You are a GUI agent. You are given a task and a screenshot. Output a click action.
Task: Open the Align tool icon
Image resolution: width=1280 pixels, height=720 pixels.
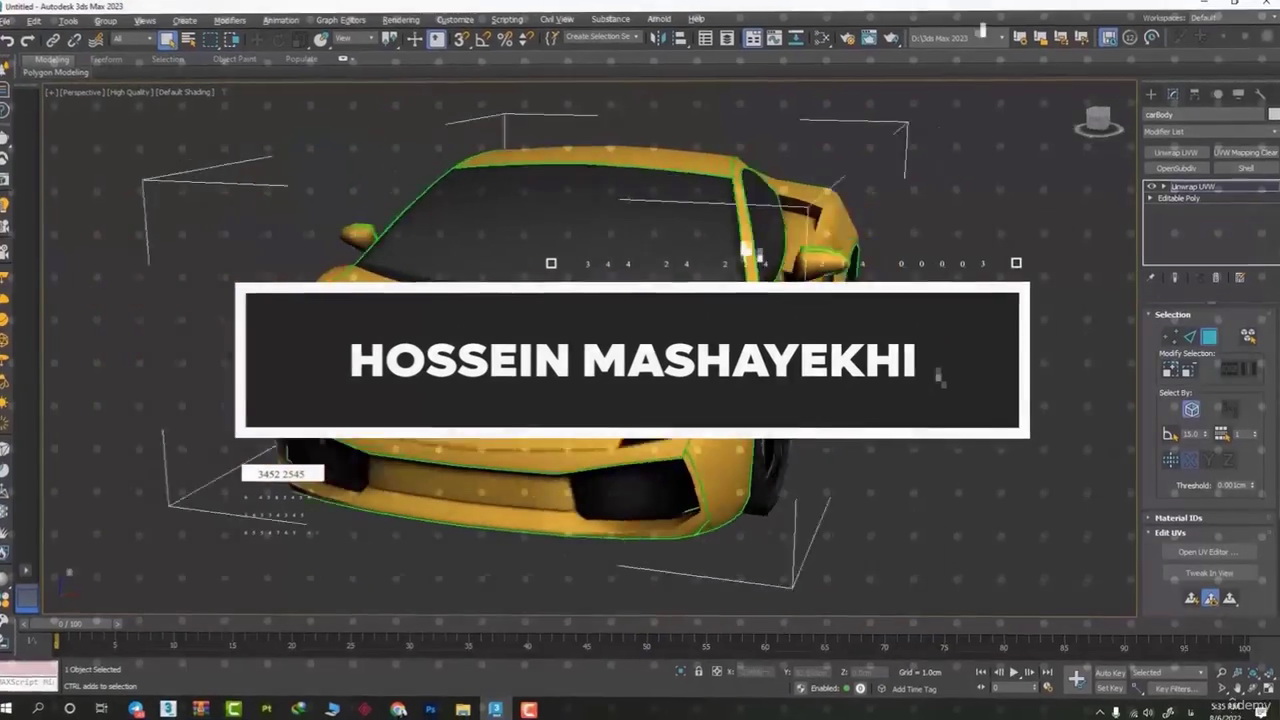click(679, 38)
